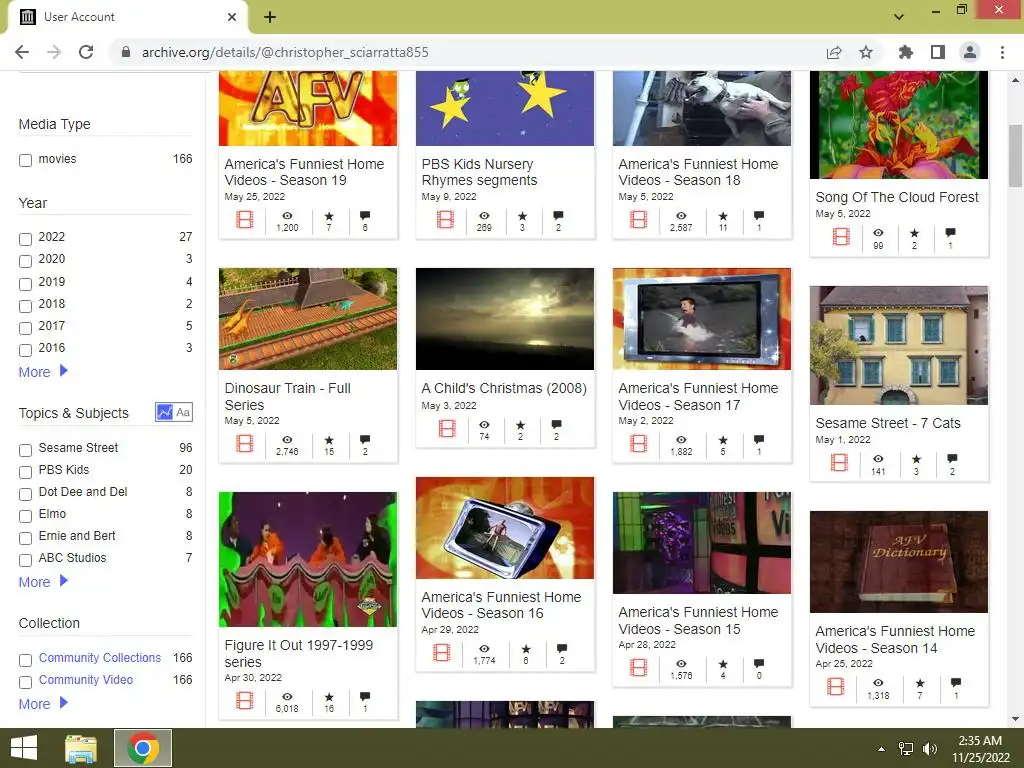Check the Sesame Street topic filter
This screenshot has width=1024, height=768.
[x=25, y=450]
